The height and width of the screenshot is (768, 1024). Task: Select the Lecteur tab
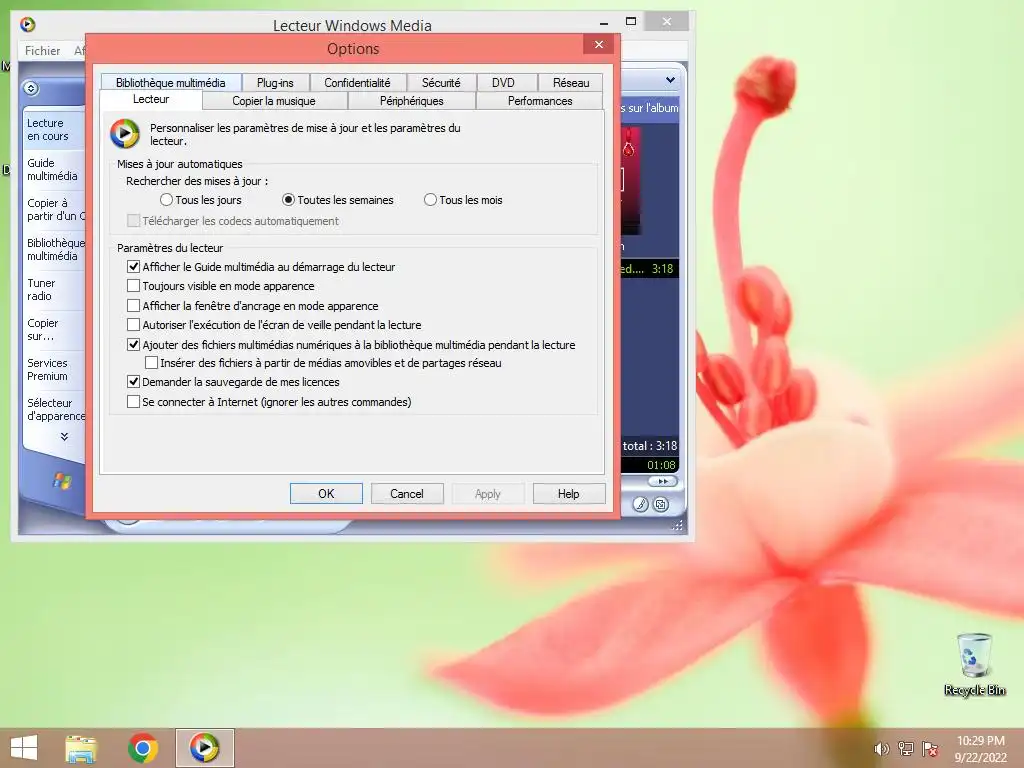[151, 99]
